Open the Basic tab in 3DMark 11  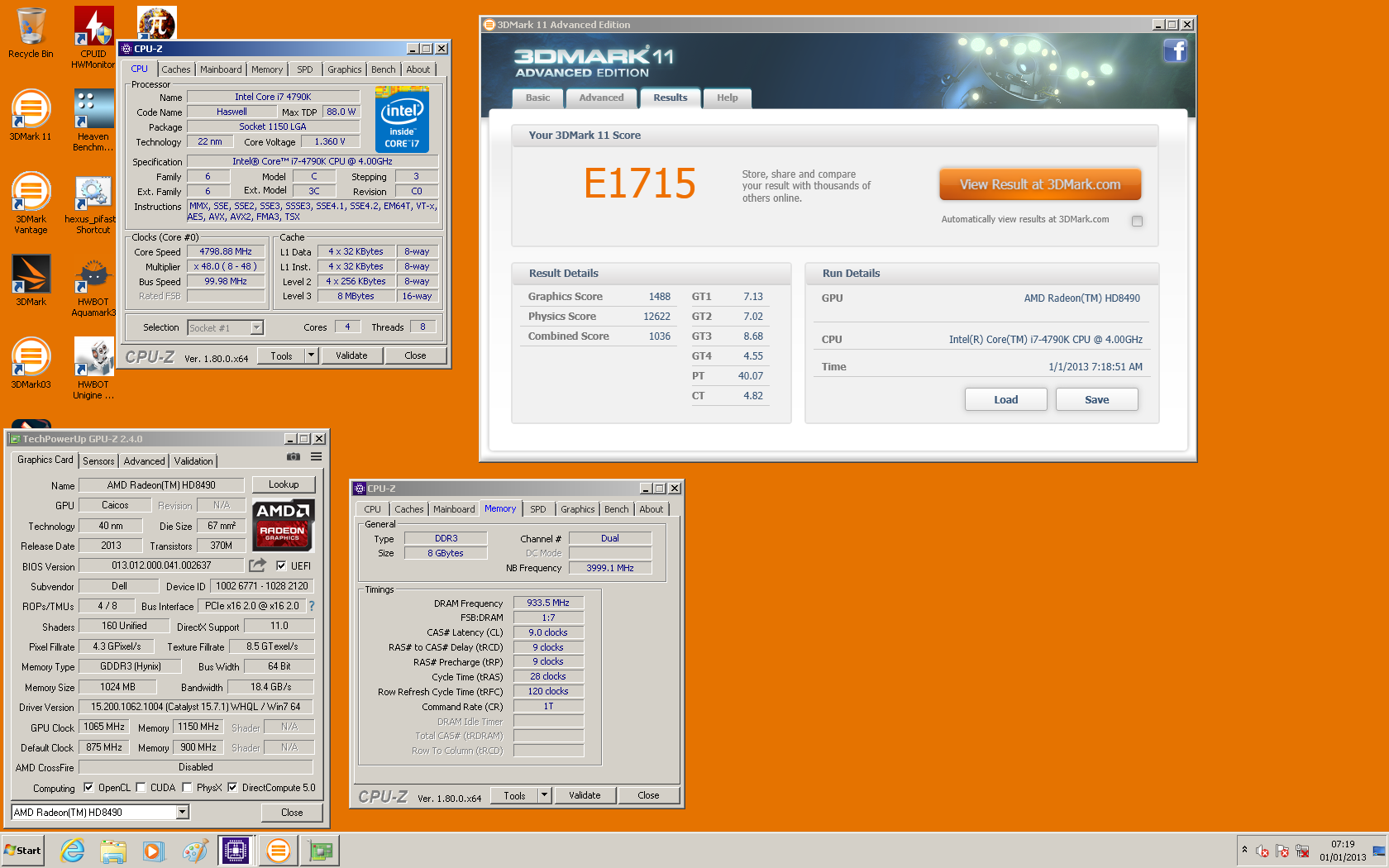[537, 98]
